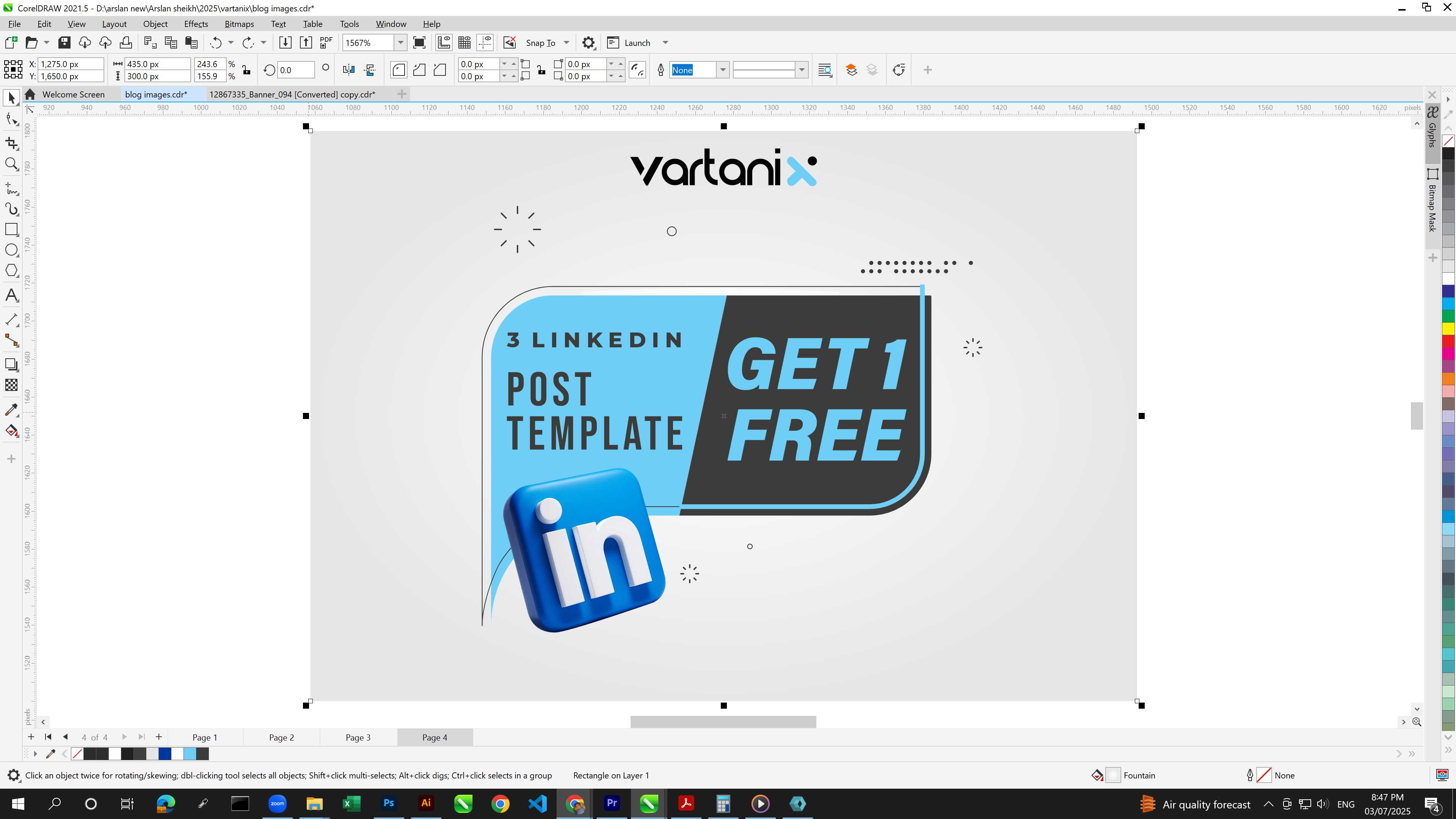Open the Bitmaps menu
Image resolution: width=1456 pixels, height=819 pixels.
pos(239,24)
